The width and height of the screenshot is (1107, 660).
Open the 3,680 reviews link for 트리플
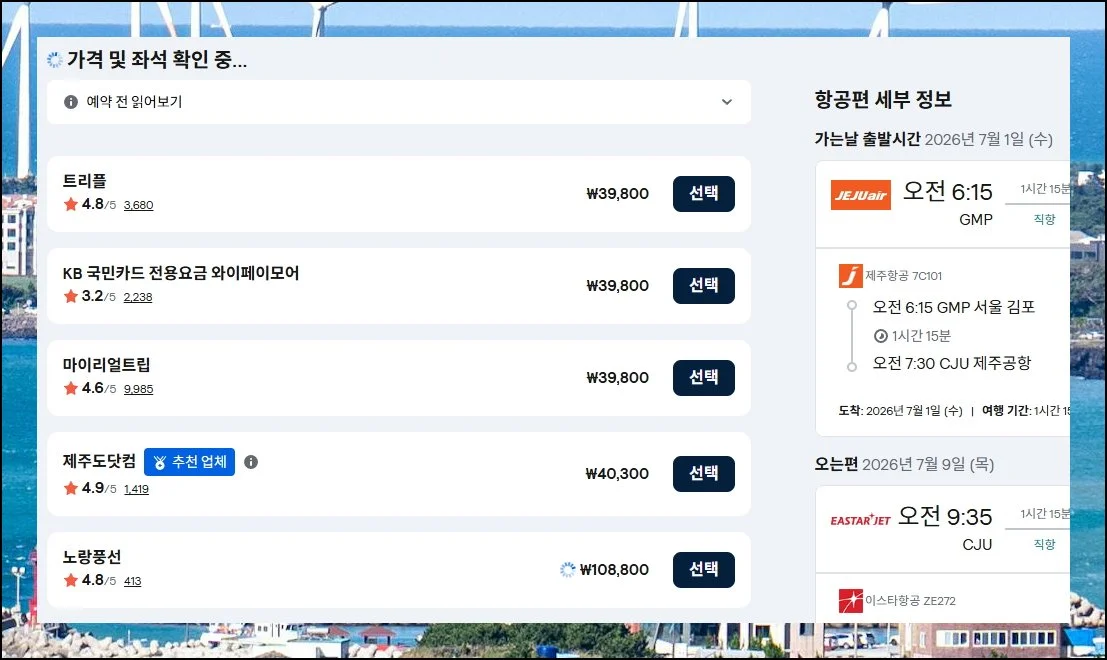(x=138, y=205)
